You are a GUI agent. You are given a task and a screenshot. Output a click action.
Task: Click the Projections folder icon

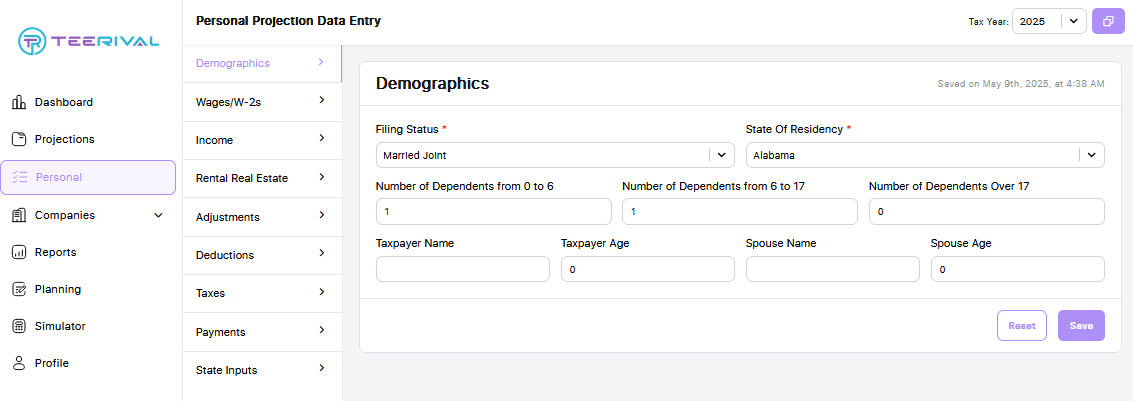pyautogui.click(x=20, y=139)
